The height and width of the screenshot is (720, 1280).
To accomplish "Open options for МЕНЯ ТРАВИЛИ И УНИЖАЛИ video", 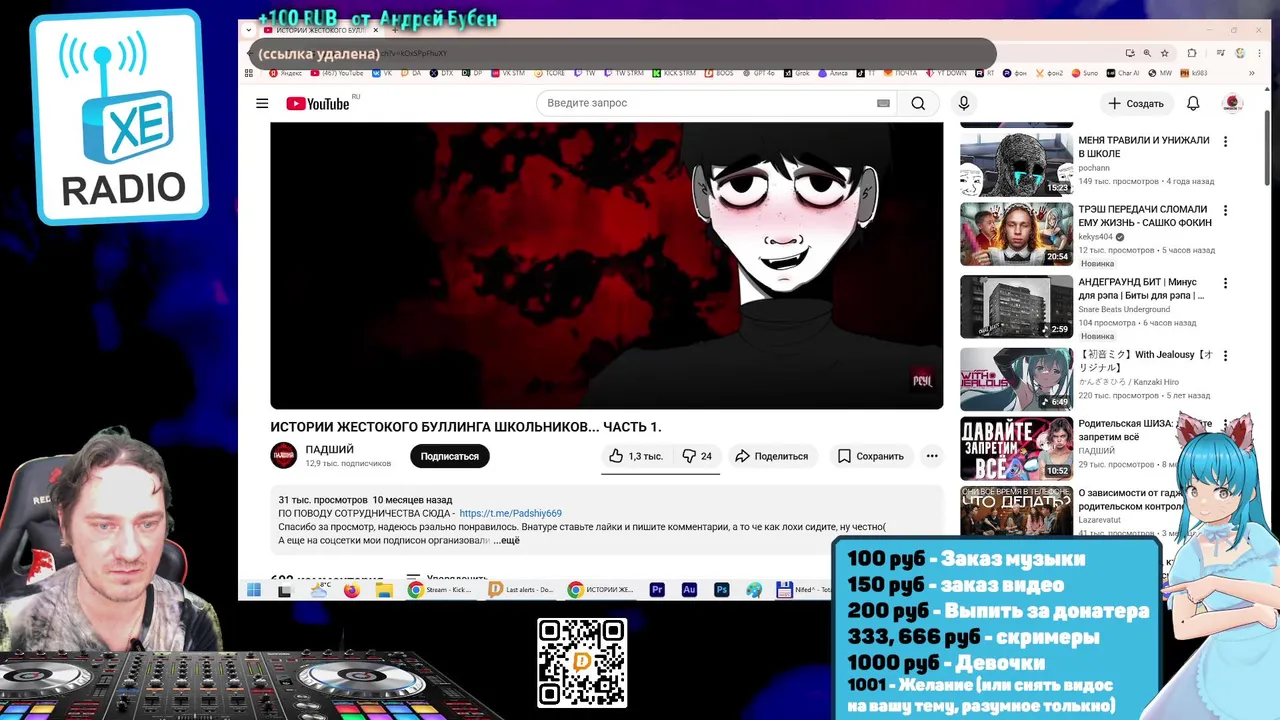I will coord(1225,142).
